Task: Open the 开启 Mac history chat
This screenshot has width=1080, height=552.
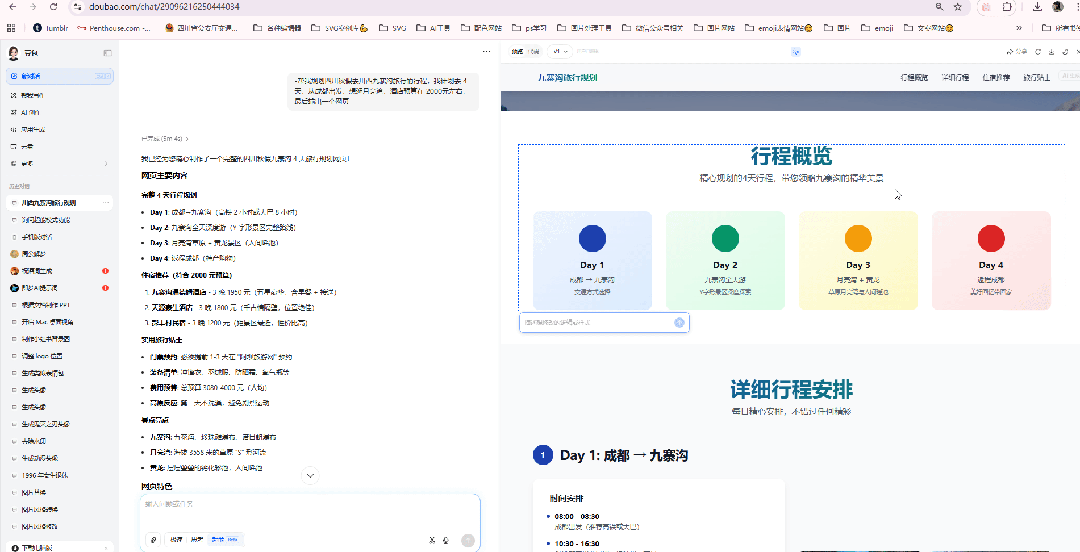Action: point(59,322)
